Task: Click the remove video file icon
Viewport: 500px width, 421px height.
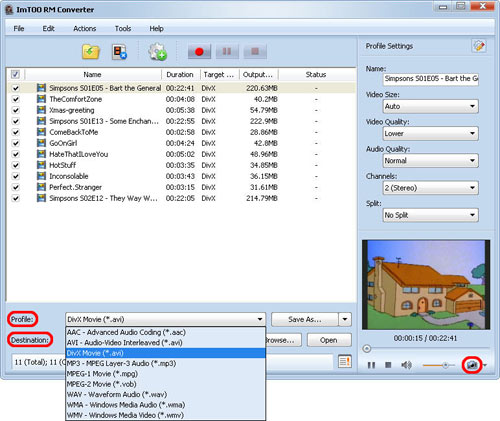Action: click(x=119, y=52)
